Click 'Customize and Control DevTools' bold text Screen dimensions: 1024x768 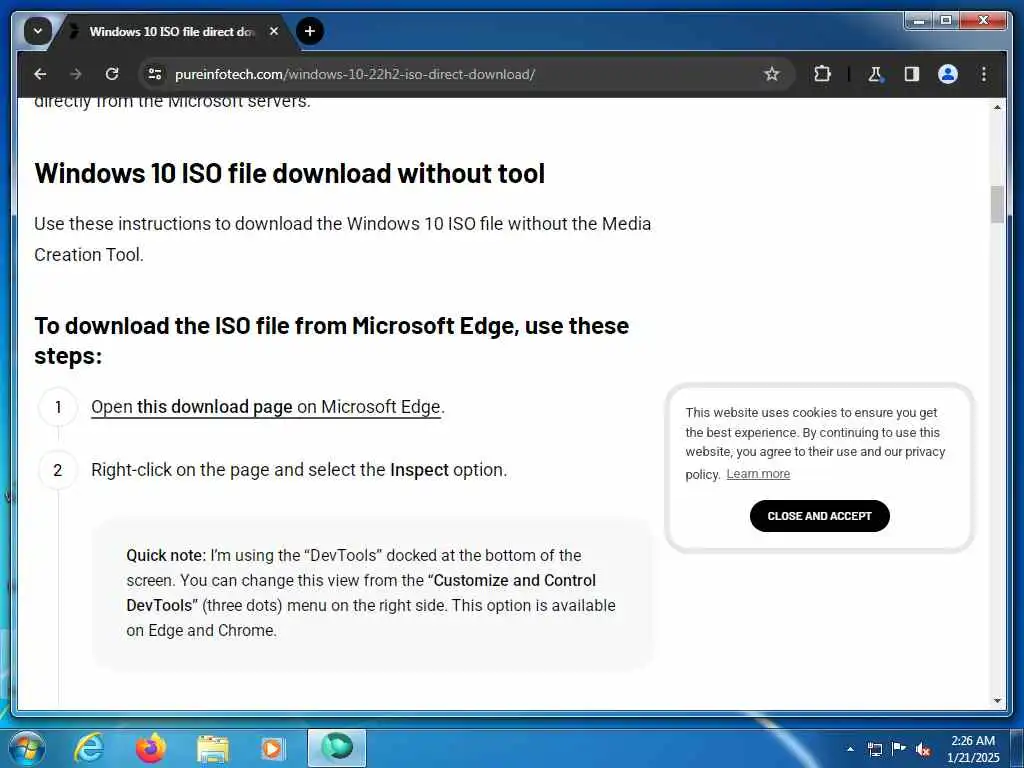point(361,593)
